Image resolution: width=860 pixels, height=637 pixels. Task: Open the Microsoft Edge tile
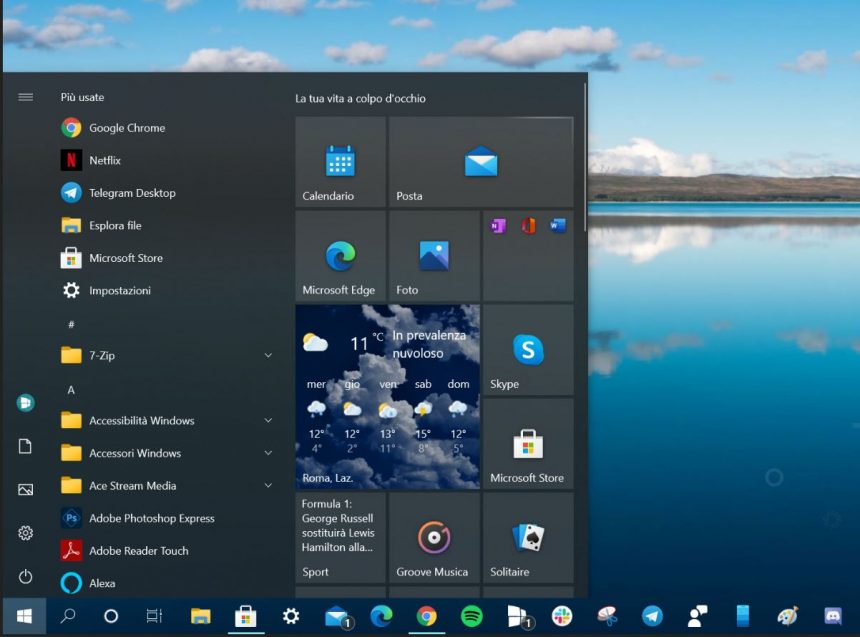click(x=341, y=256)
